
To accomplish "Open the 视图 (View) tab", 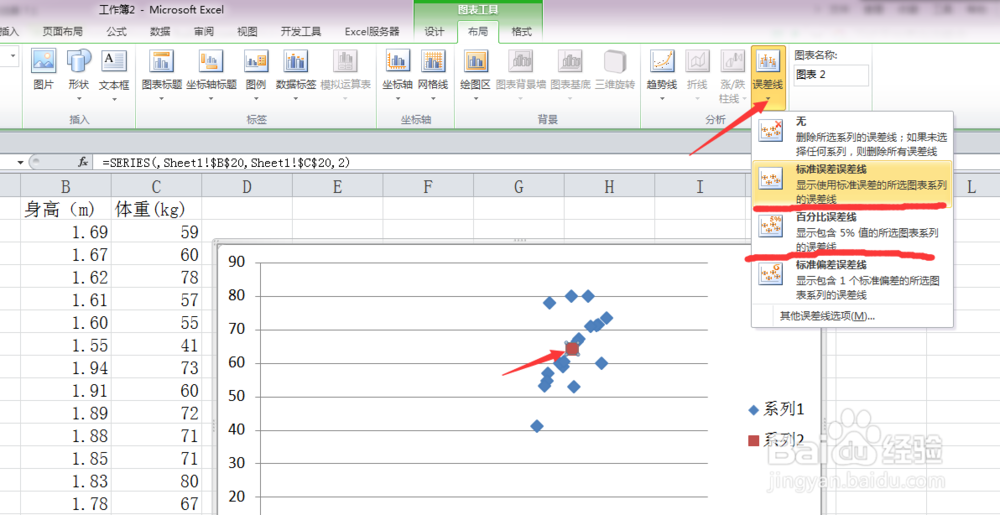I will (x=247, y=32).
